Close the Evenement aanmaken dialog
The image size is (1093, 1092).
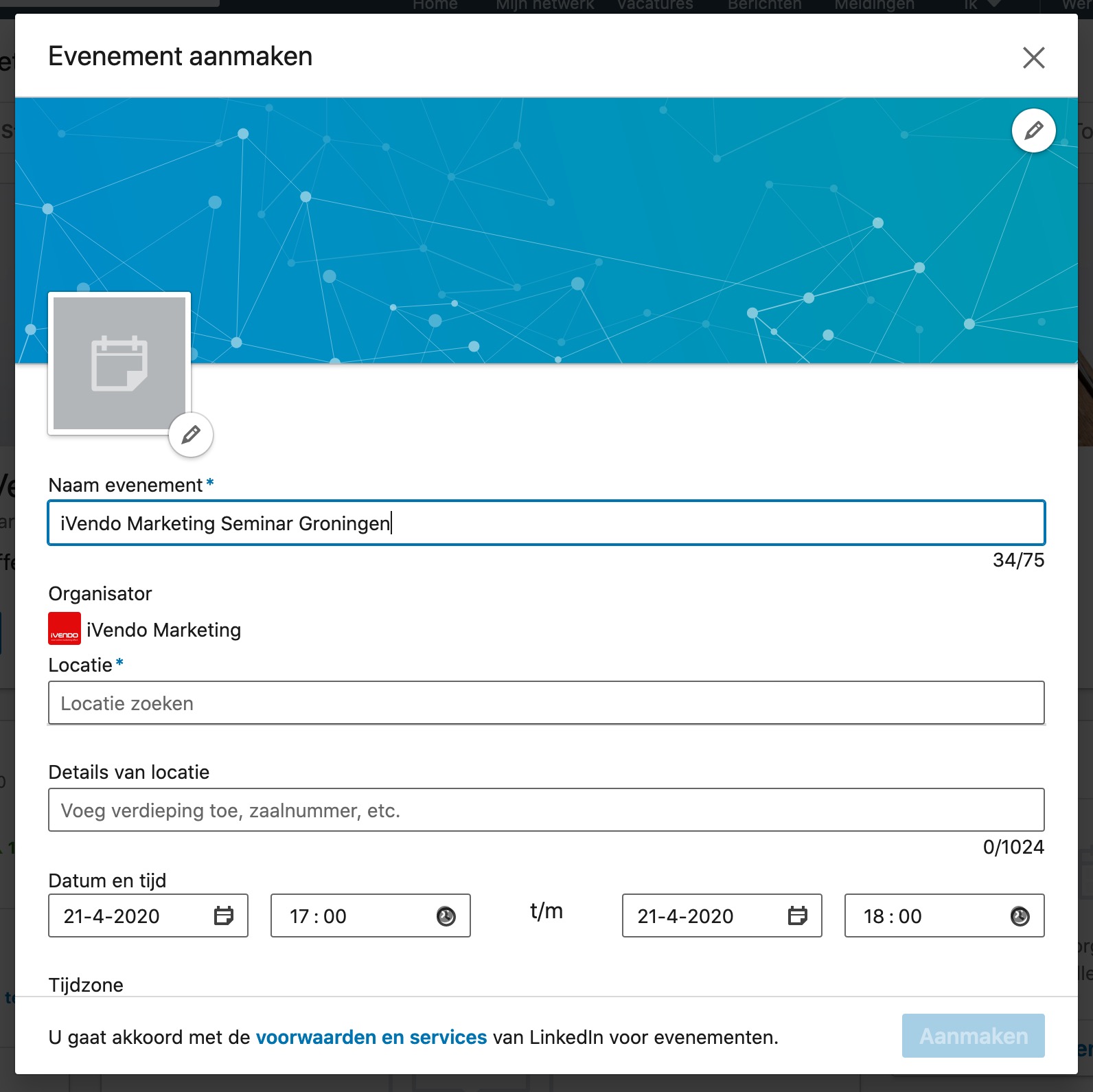pyautogui.click(x=1033, y=58)
